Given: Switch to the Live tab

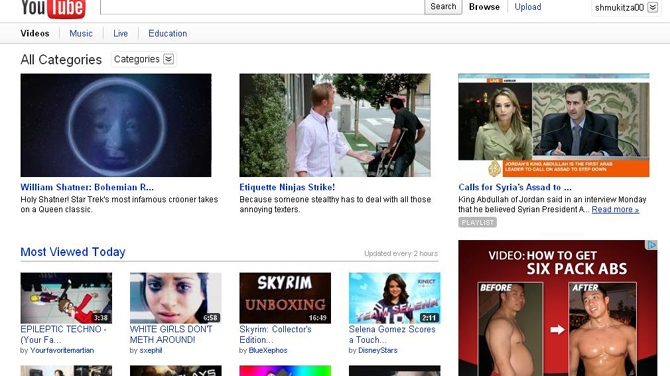Looking at the screenshot, I should (x=120, y=33).
